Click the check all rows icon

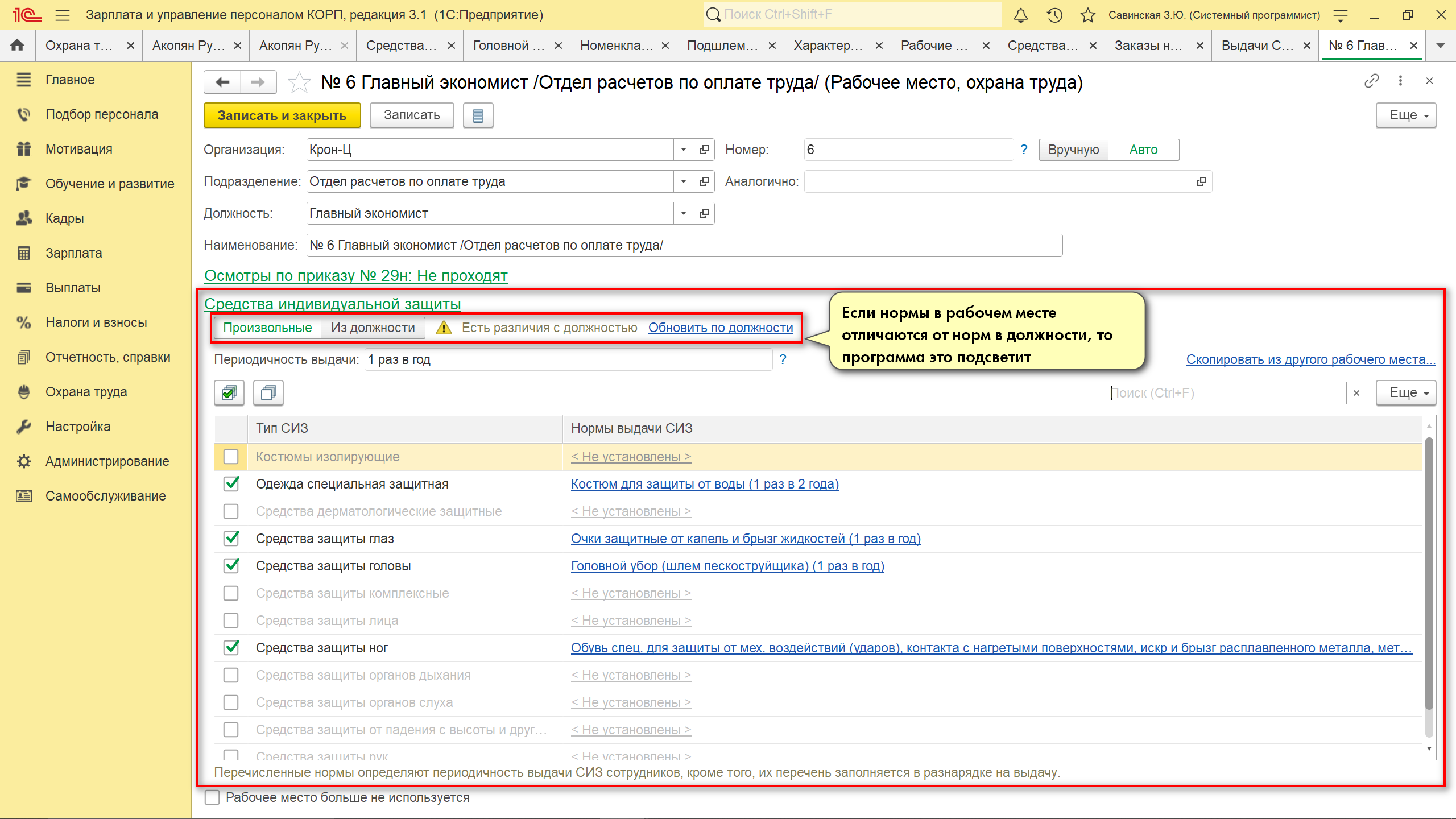(229, 393)
